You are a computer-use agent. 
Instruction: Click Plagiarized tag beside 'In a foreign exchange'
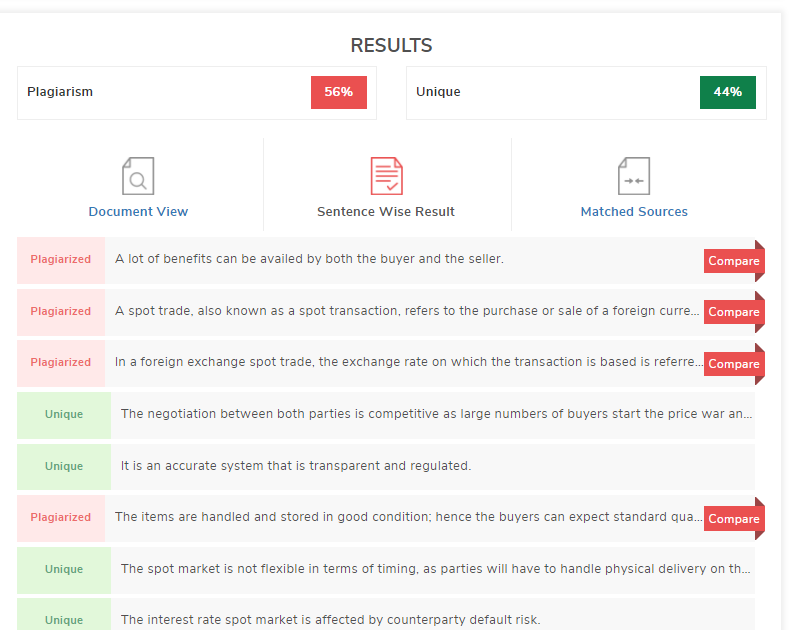click(x=61, y=363)
